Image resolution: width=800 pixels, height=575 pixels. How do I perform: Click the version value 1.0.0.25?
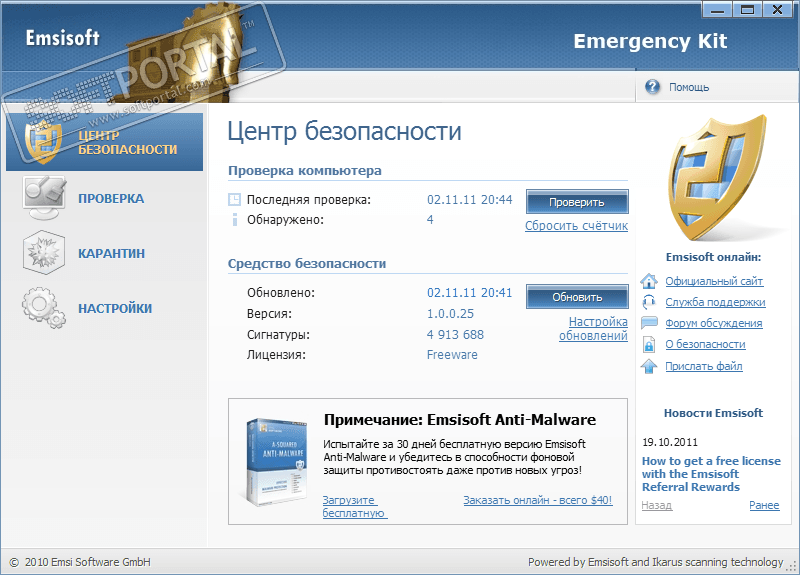point(450,313)
